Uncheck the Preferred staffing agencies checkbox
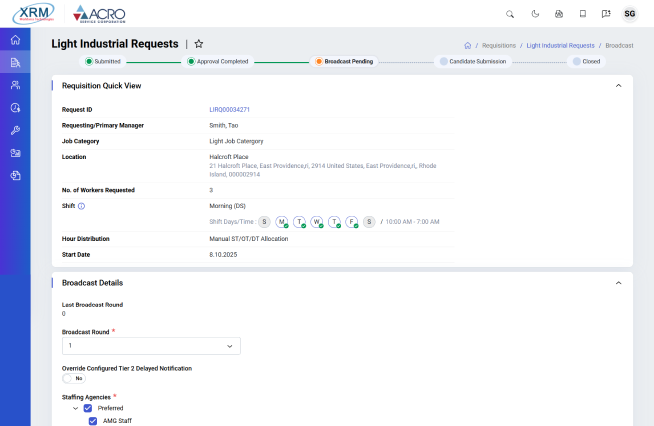This screenshot has width=654, height=426. 88,408
